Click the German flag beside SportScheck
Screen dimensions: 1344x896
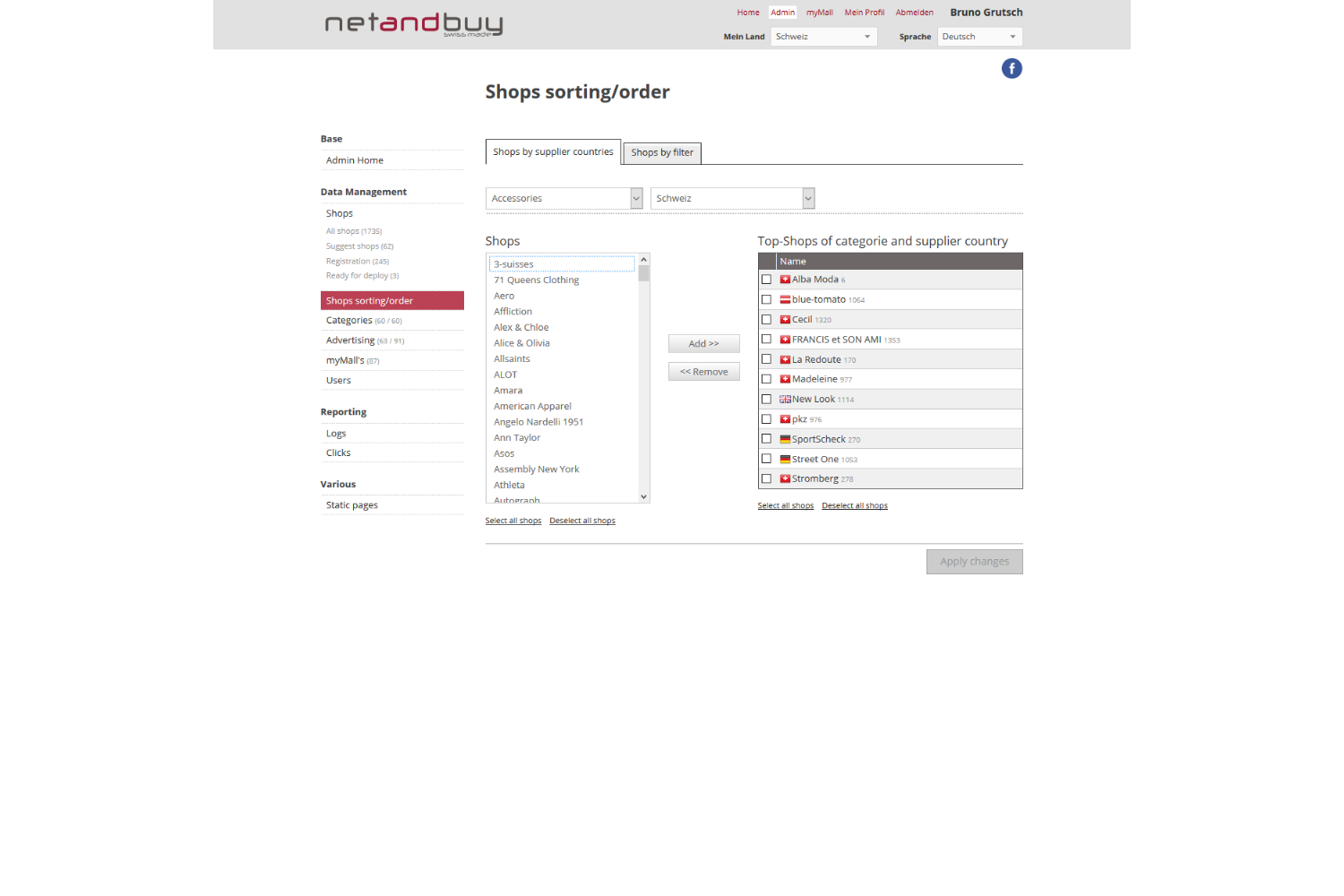pos(785,440)
